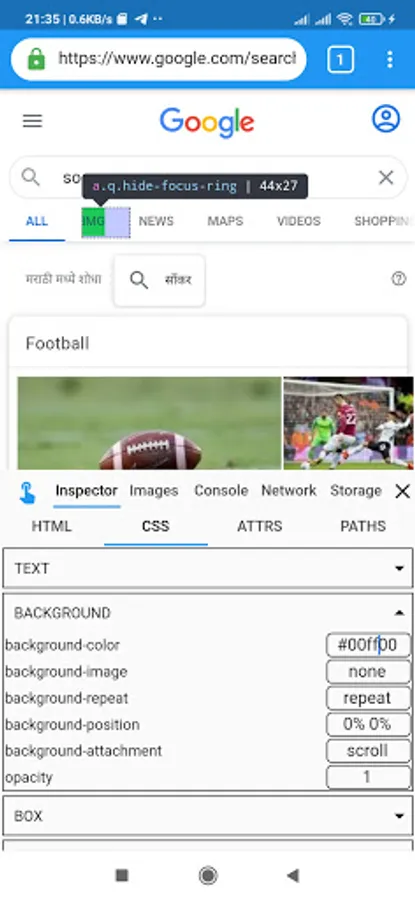
Task: Tap the Marathi search suggestion button
Action: pos(160,281)
